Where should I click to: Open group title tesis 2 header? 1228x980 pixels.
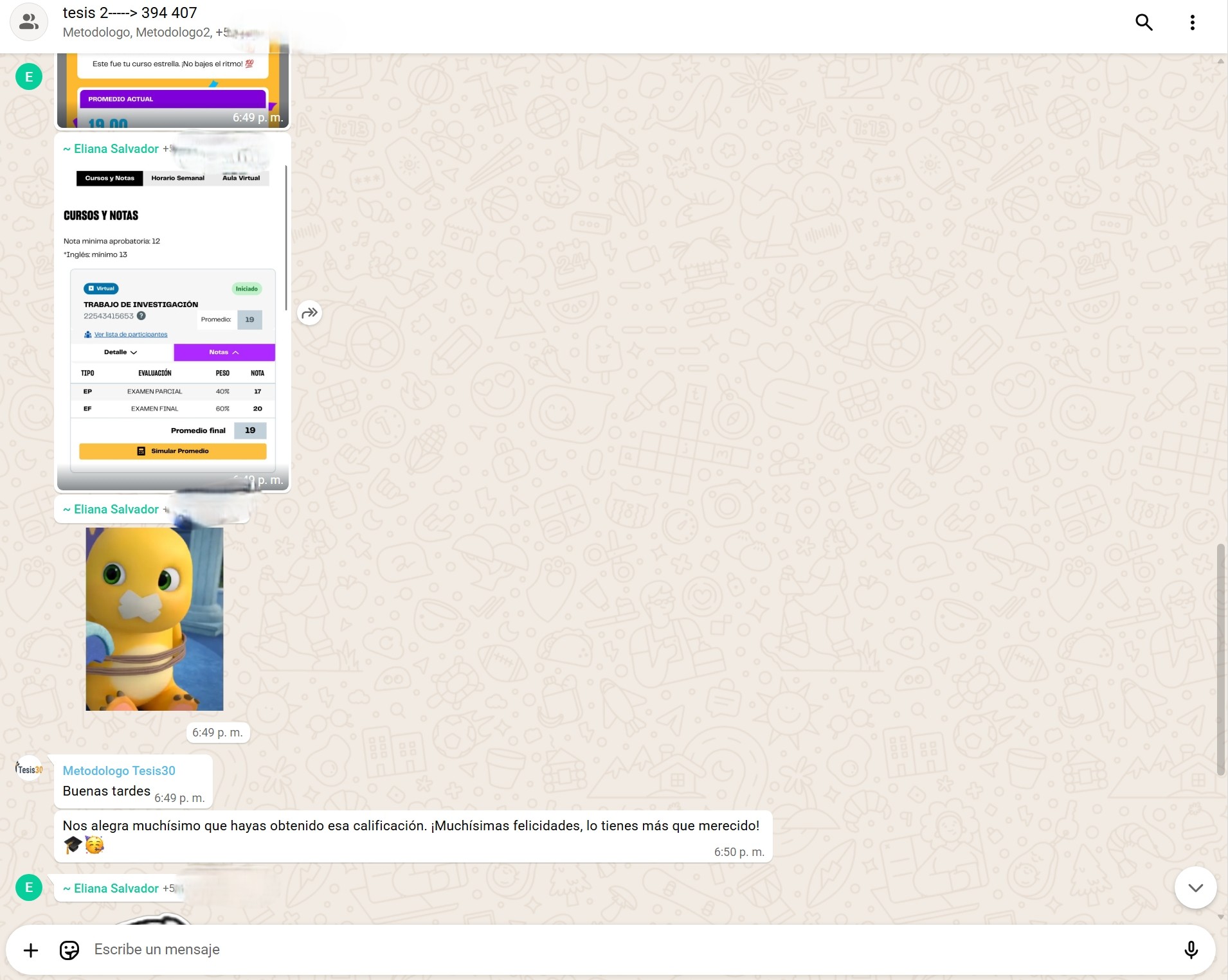(130, 13)
